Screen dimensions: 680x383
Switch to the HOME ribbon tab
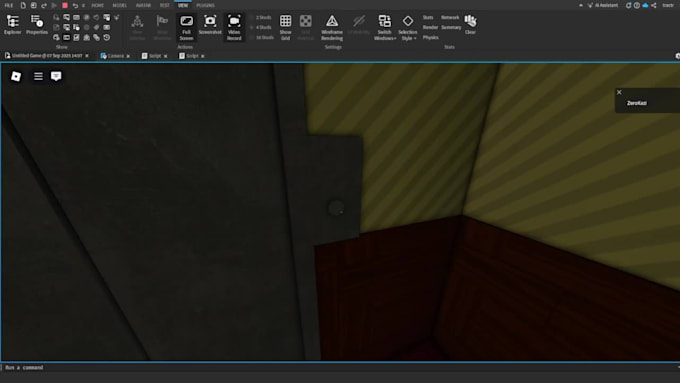98,5
